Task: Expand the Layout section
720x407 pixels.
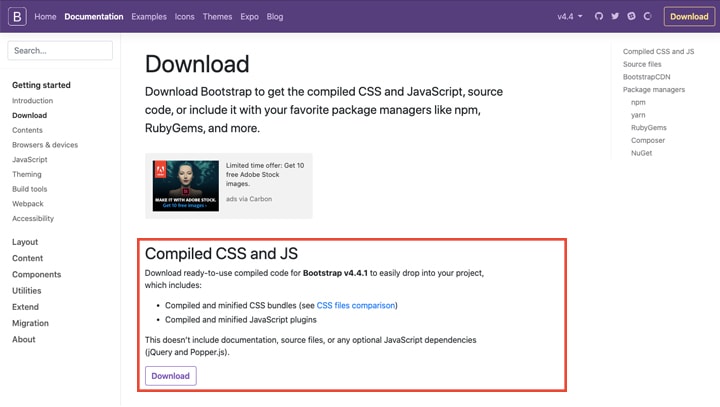Action: click(25, 242)
